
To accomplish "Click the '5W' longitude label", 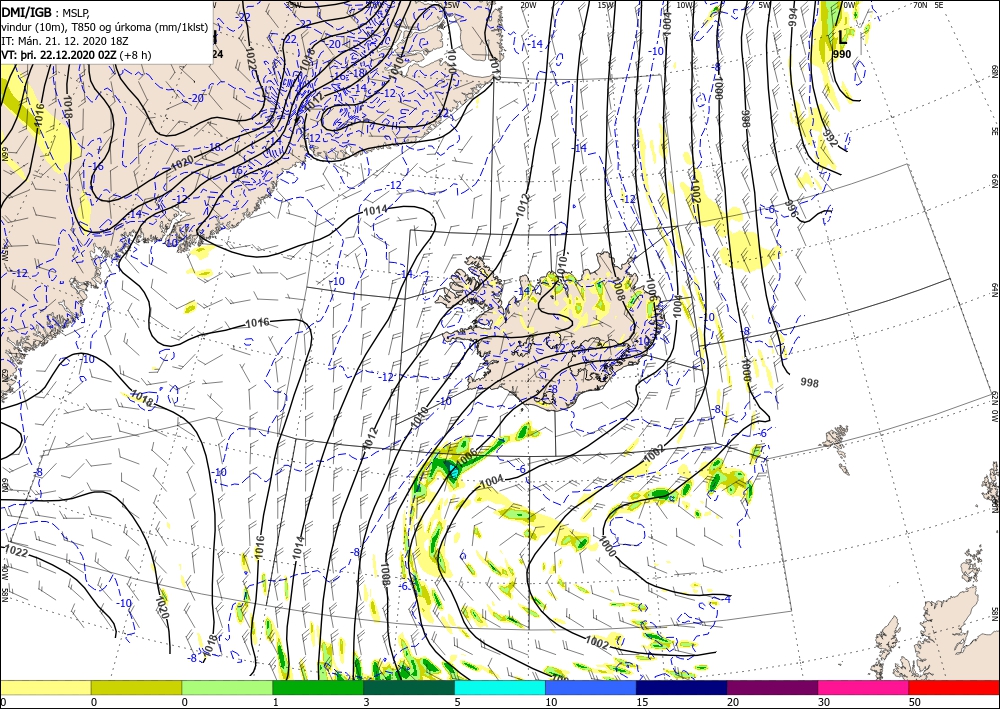I will (x=765, y=5).
